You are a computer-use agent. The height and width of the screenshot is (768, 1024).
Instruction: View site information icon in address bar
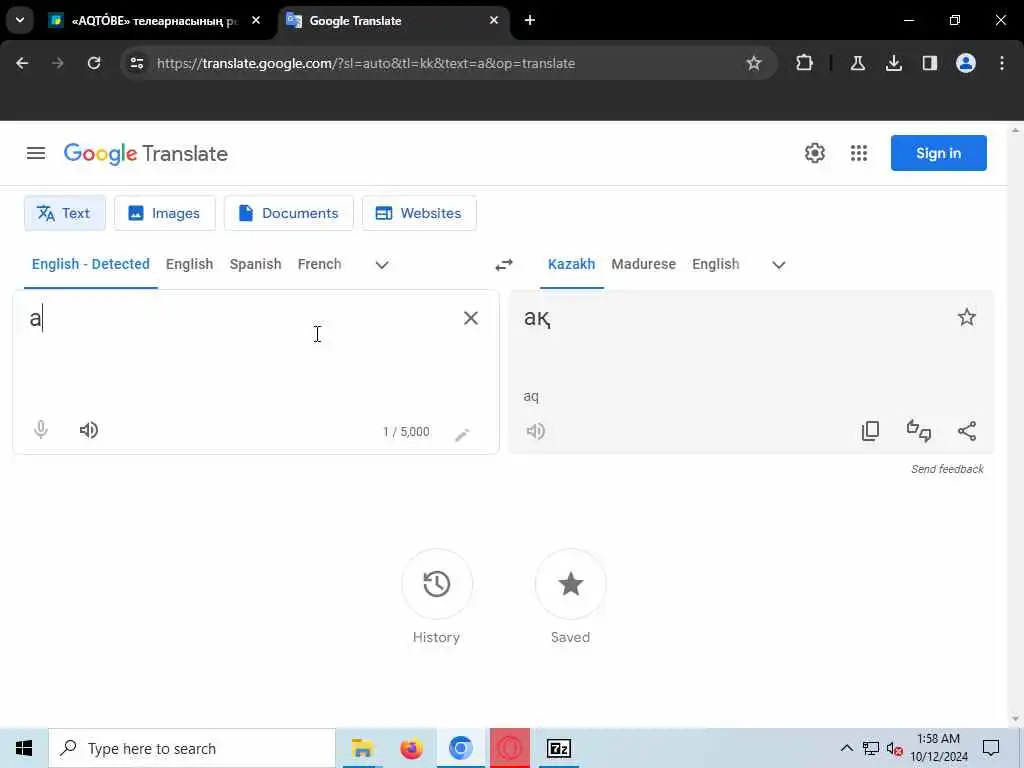pos(136,63)
